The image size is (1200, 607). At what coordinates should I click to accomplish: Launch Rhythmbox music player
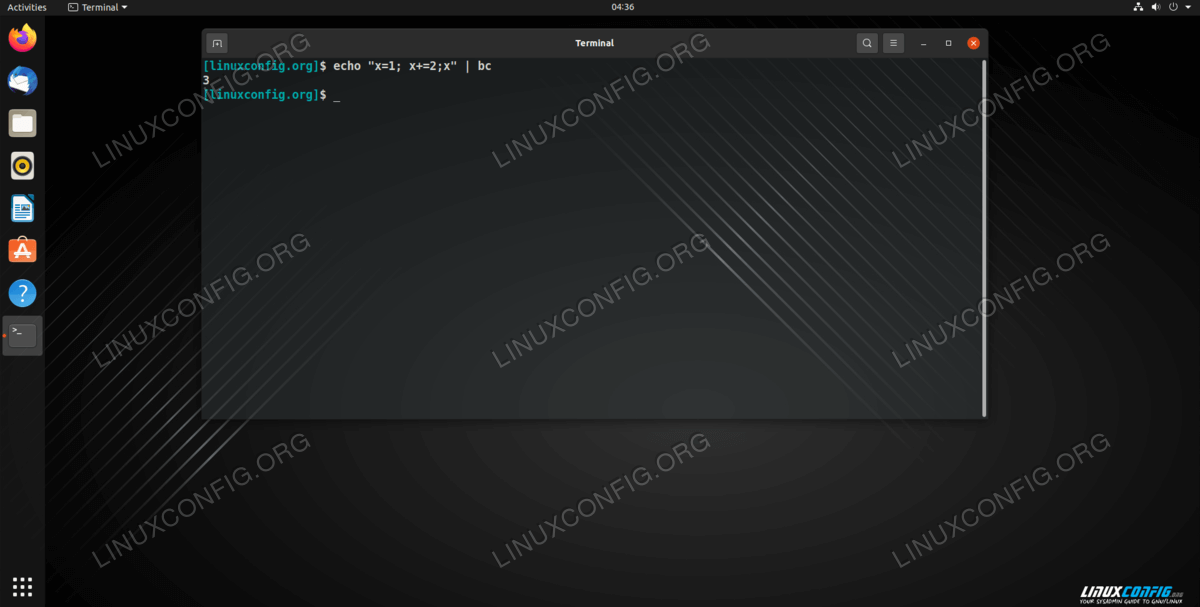pyautogui.click(x=22, y=166)
